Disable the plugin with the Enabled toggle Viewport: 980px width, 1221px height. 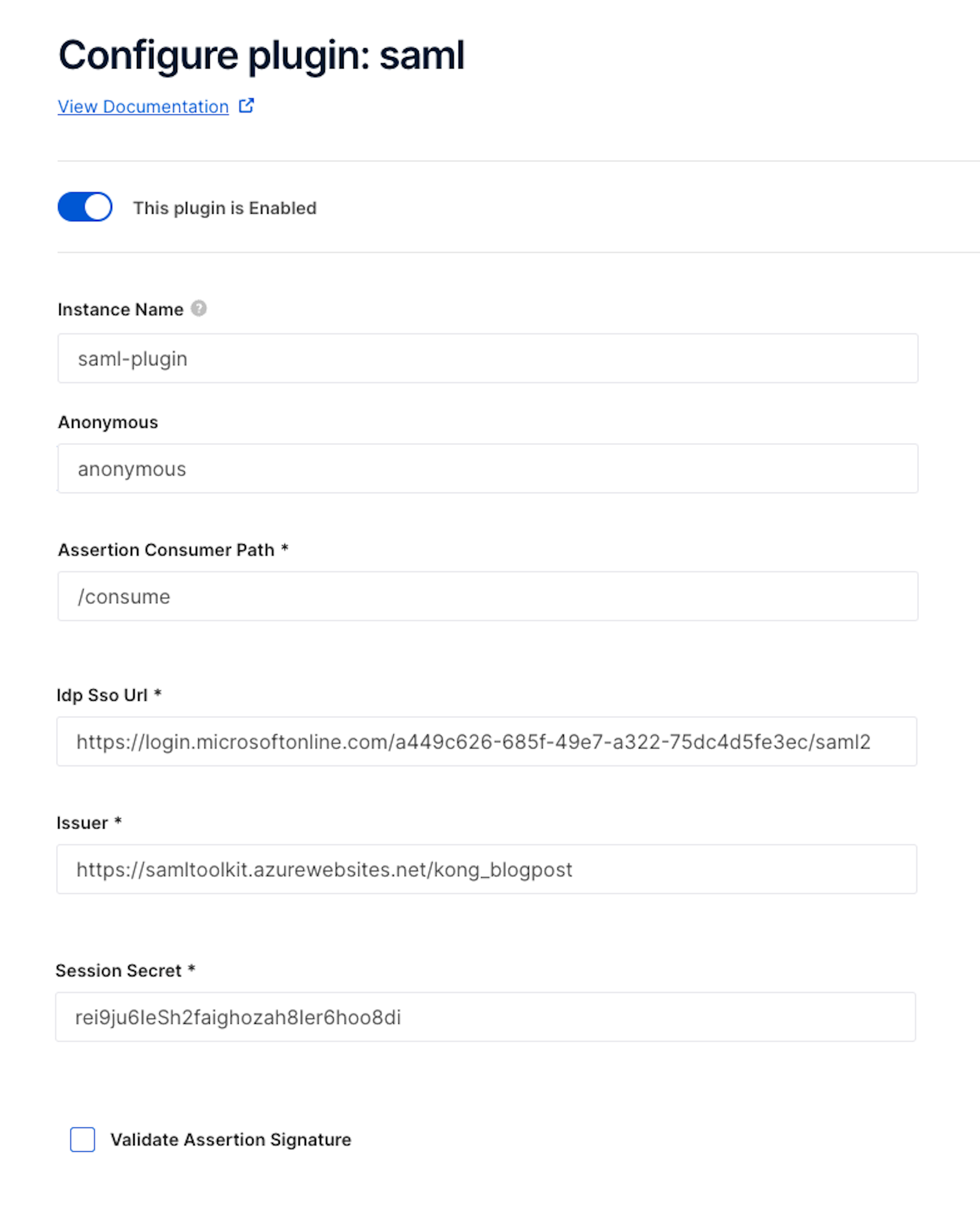click(85, 207)
